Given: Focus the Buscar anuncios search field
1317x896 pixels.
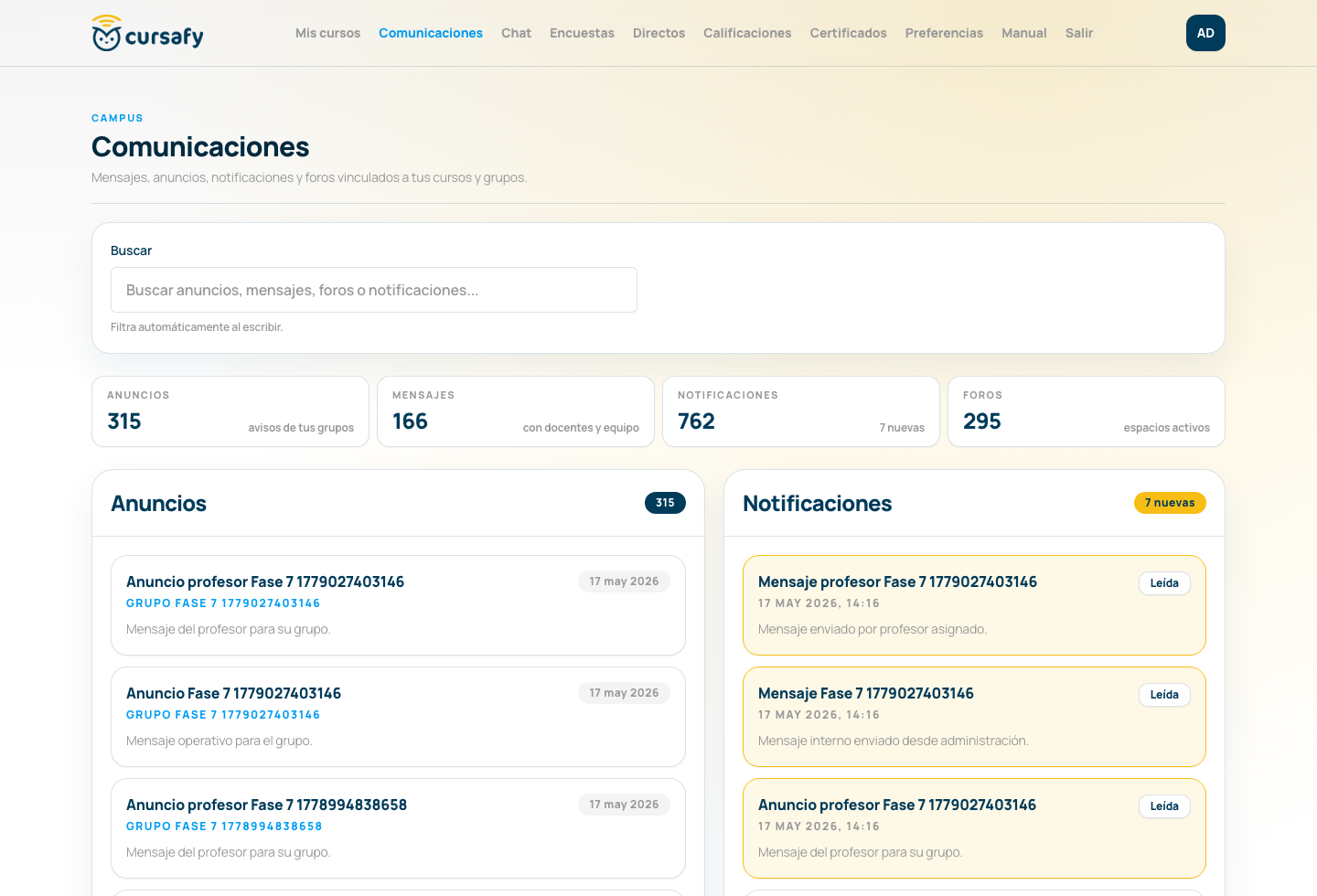Looking at the screenshot, I should click(x=374, y=290).
